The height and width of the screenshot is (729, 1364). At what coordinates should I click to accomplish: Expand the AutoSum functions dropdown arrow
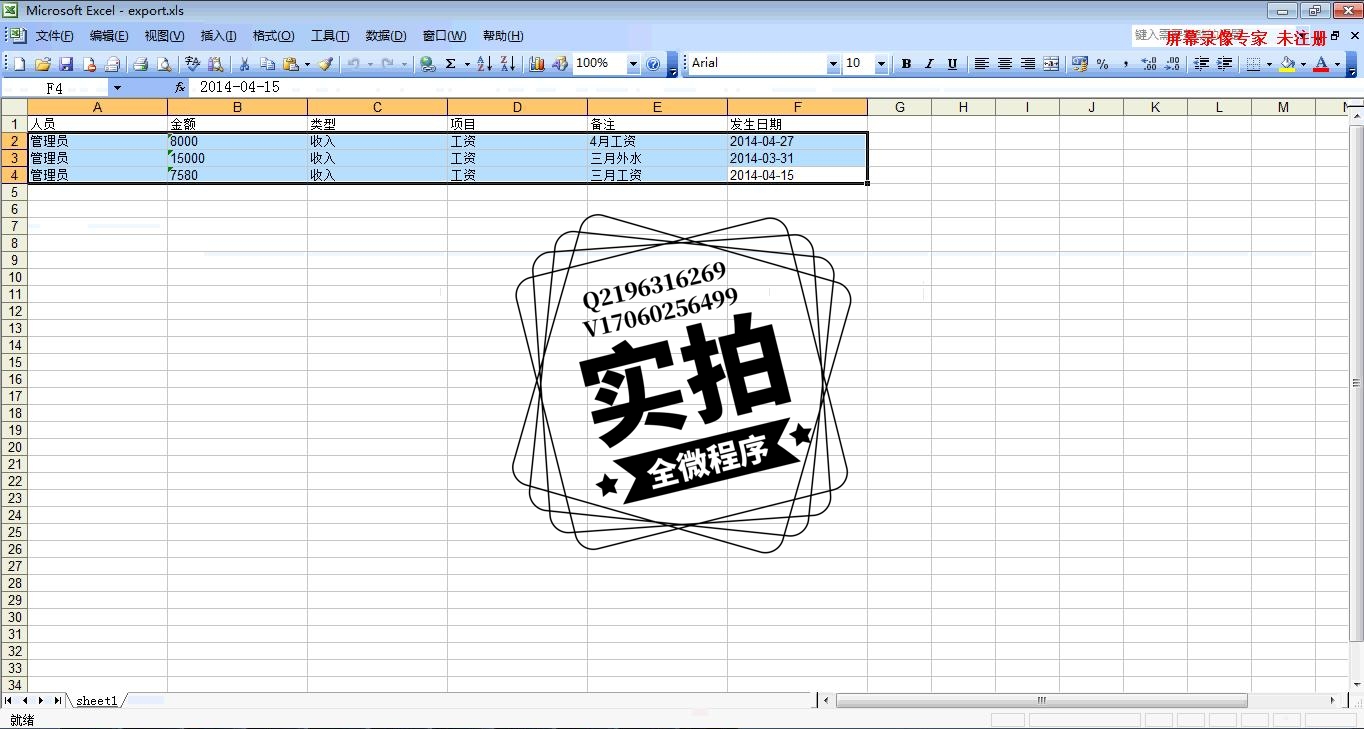[x=467, y=64]
